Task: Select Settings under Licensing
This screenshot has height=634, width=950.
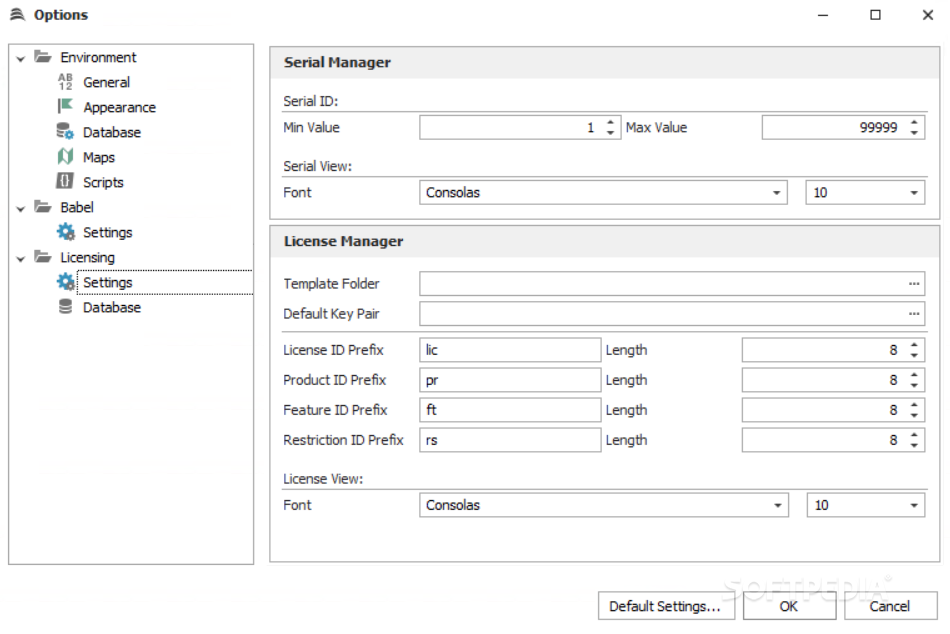Action: [107, 282]
